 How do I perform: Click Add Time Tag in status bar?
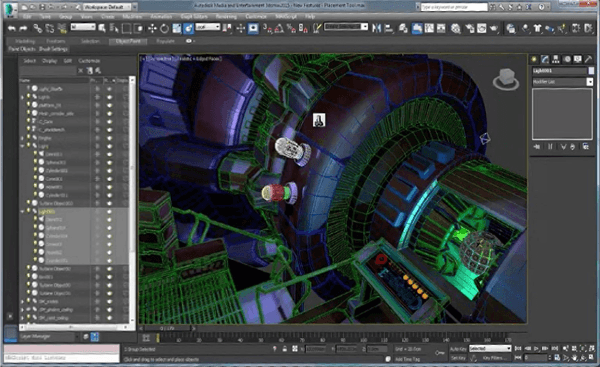tap(407, 359)
